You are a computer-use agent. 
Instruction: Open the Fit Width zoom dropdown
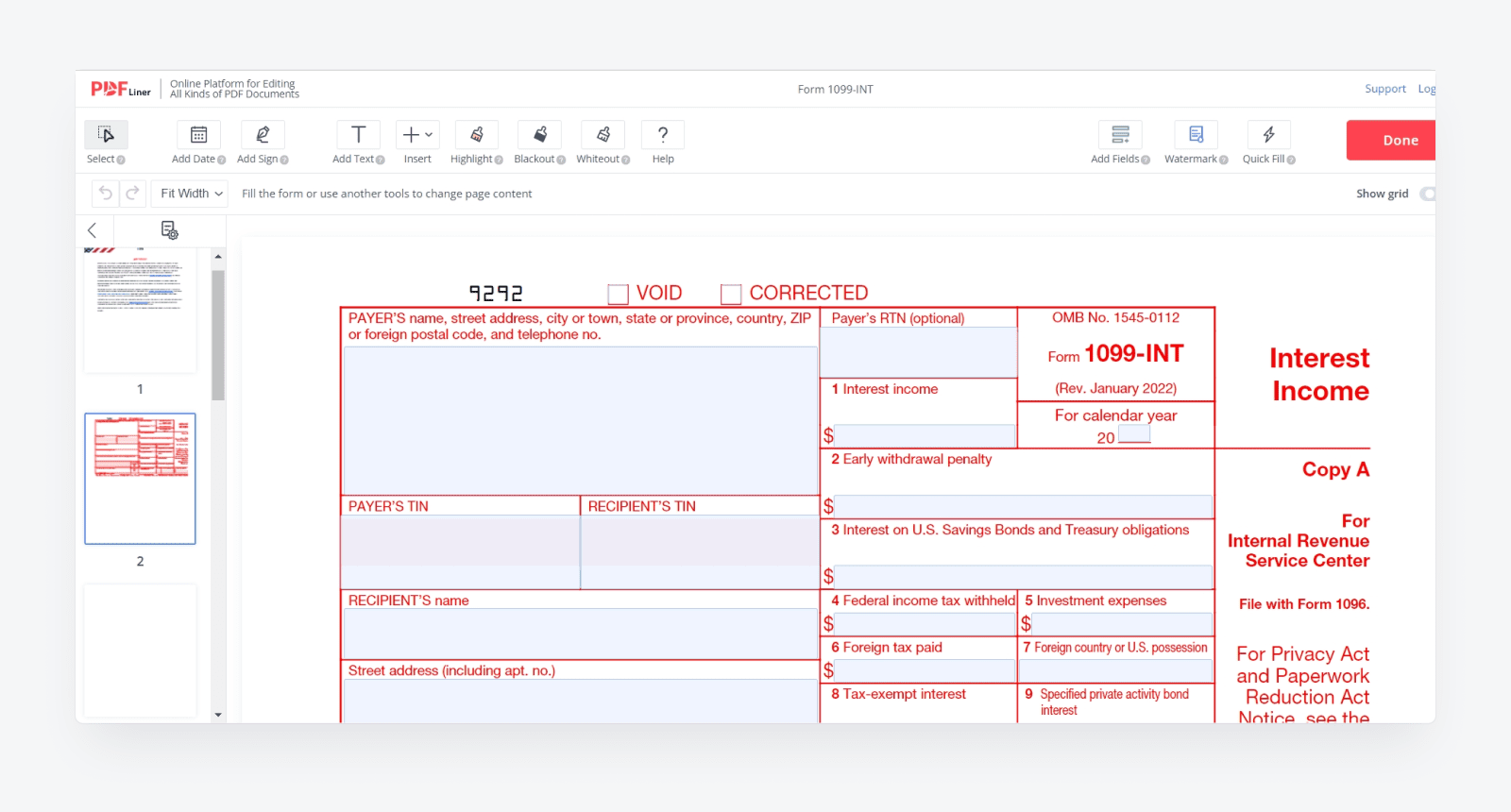click(192, 194)
